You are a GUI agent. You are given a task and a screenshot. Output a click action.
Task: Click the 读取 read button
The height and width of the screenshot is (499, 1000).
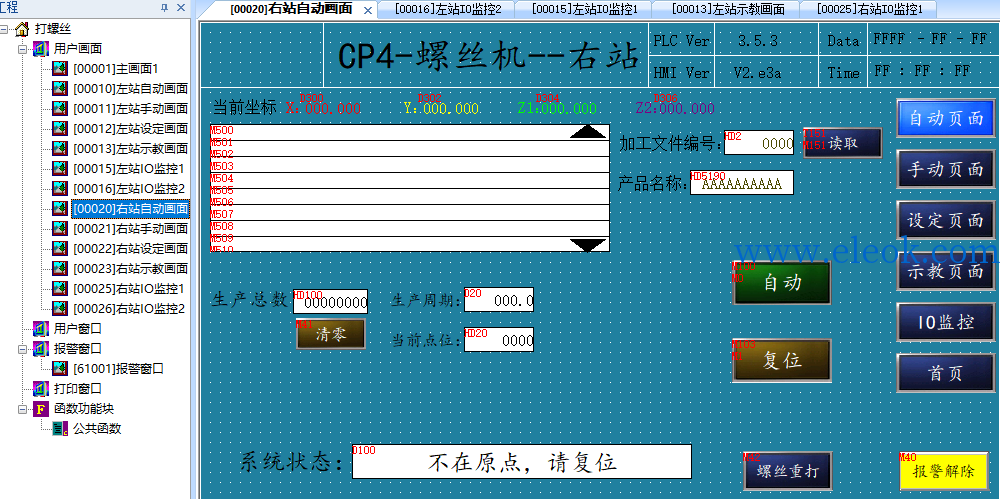(842, 143)
